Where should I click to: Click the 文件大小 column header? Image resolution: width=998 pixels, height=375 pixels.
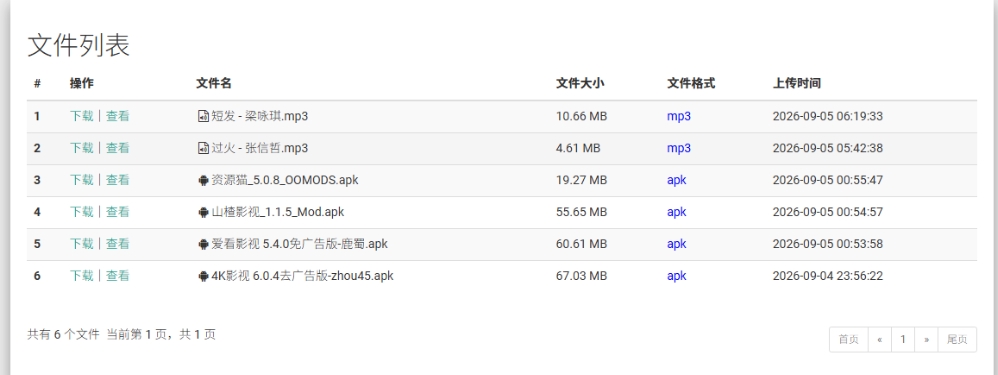(x=580, y=83)
